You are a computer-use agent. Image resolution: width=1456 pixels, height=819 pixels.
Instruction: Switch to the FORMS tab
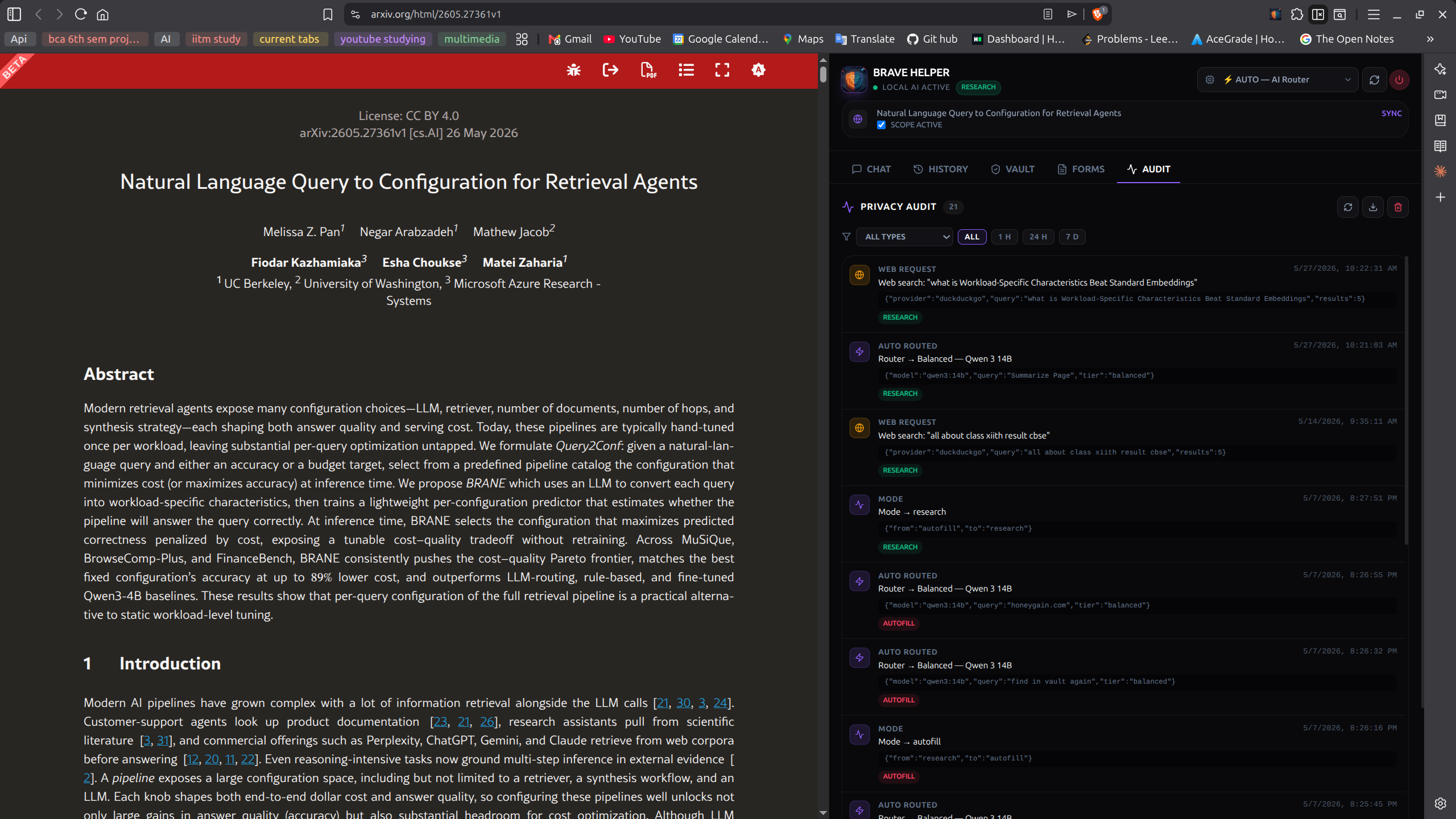click(x=1081, y=169)
